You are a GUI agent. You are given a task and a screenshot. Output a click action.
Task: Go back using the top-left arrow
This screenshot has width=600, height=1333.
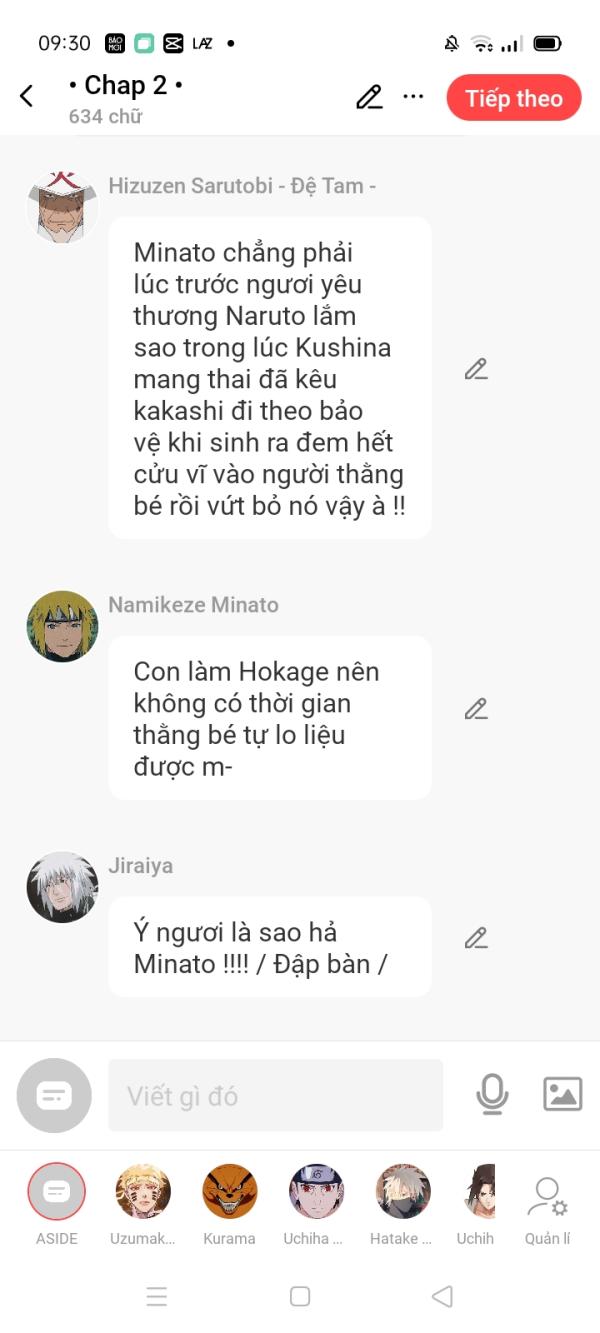(26, 96)
